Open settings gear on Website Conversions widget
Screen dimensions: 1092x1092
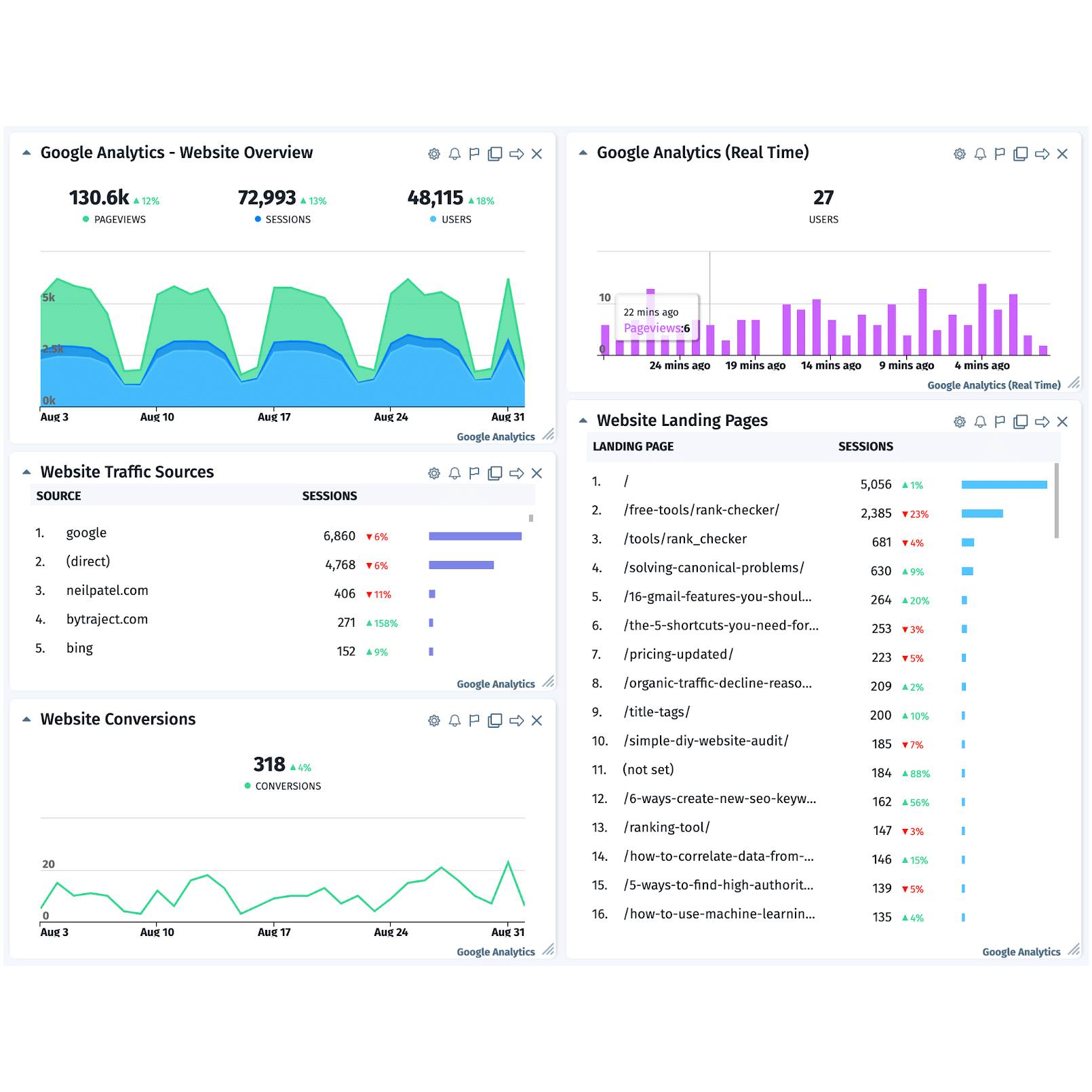click(434, 720)
